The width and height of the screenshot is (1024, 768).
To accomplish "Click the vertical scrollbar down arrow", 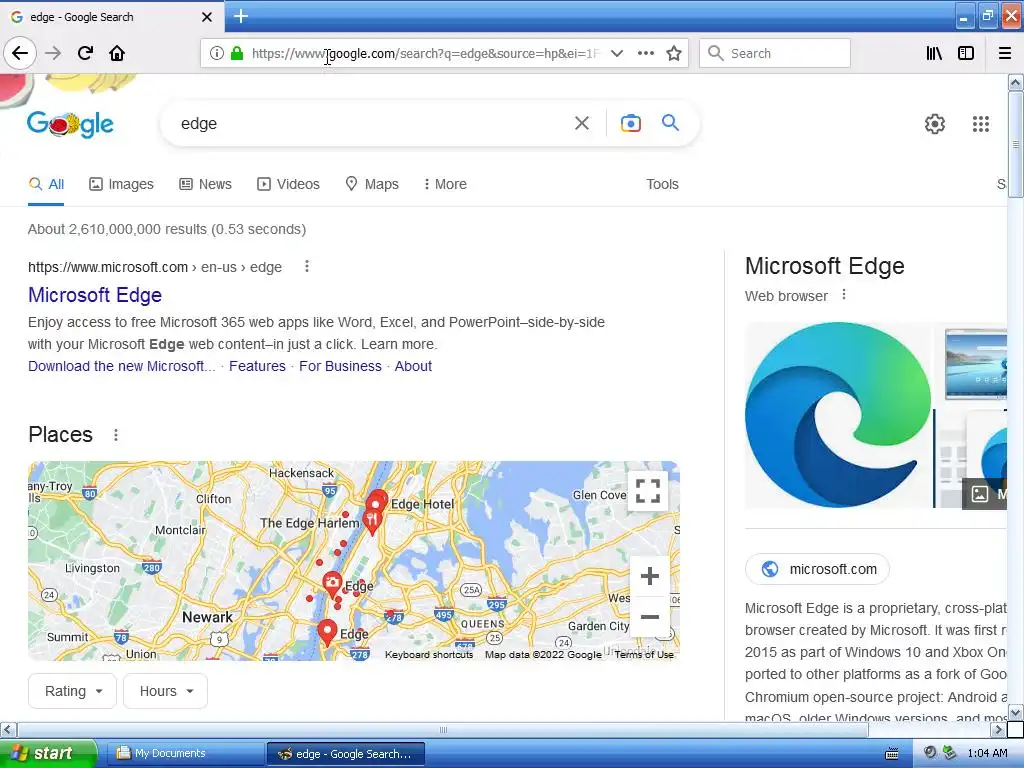I will click(1015, 712).
